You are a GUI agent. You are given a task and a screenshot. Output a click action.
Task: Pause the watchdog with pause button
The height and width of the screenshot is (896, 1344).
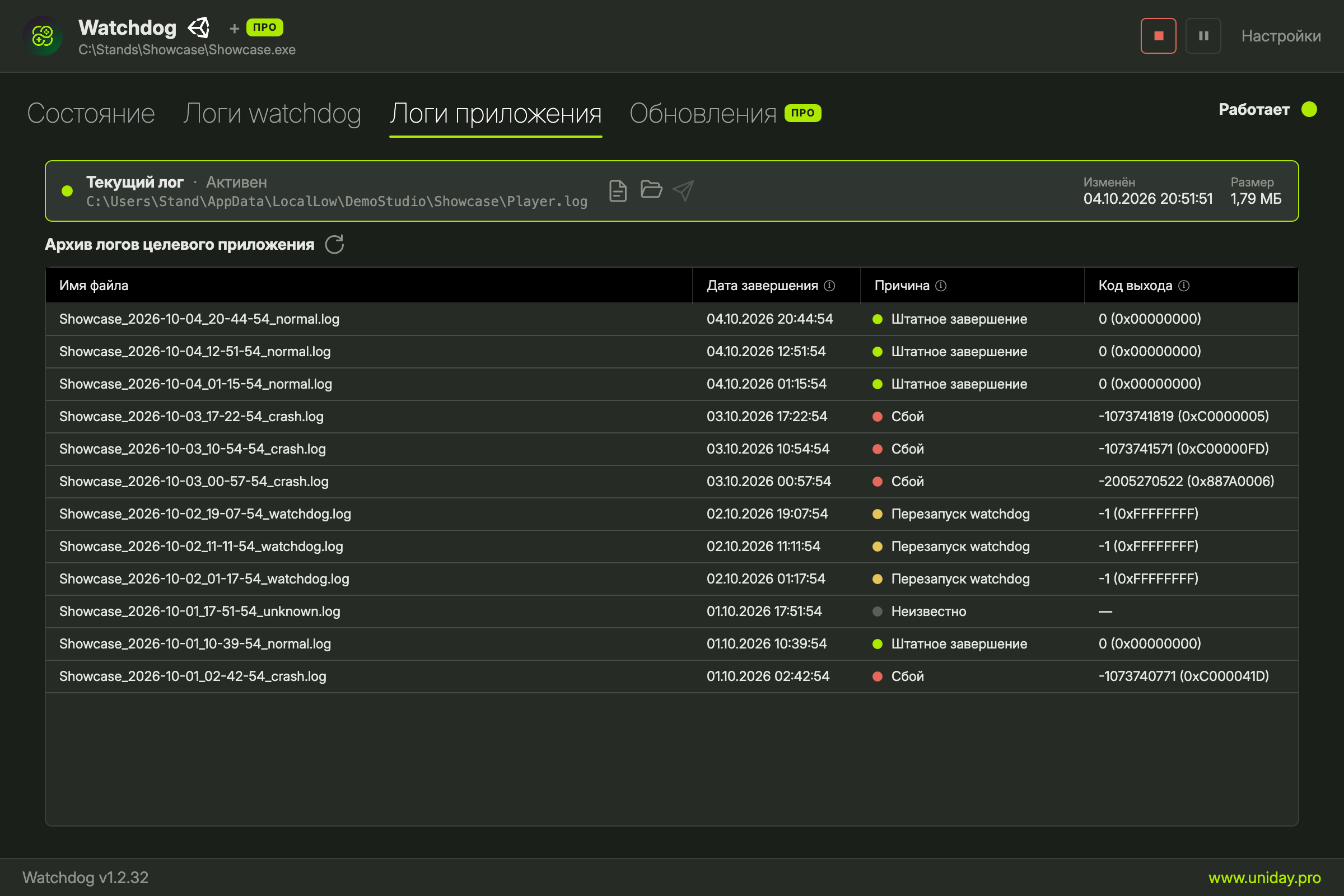click(x=1203, y=35)
